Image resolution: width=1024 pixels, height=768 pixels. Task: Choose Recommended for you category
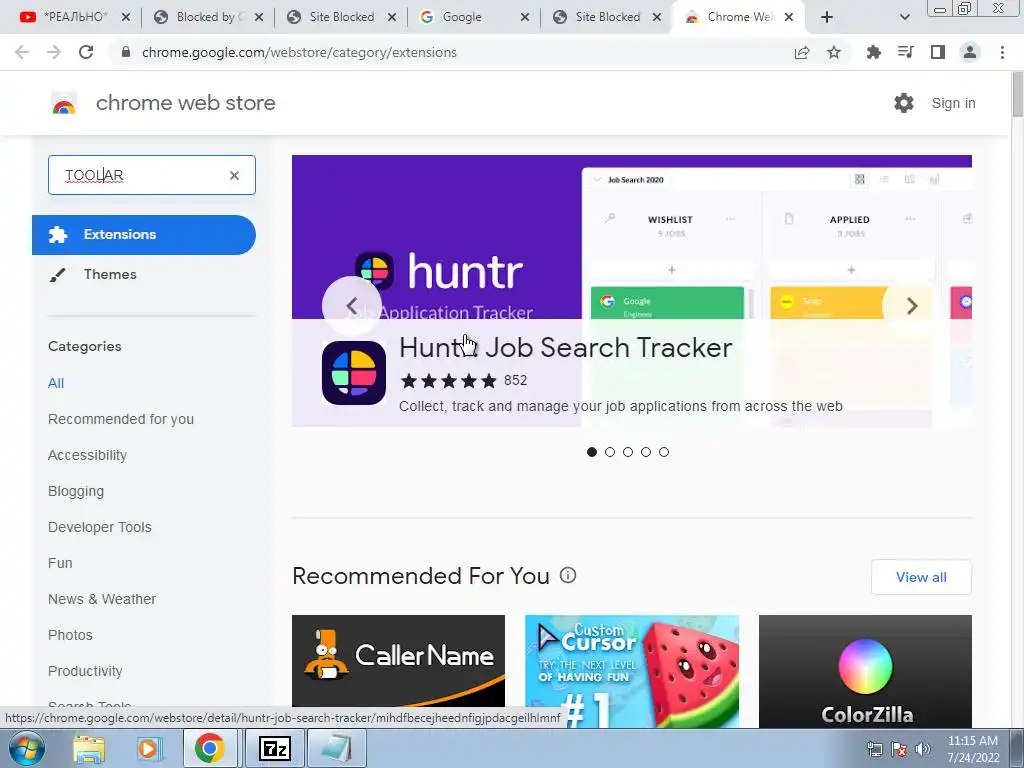(x=121, y=419)
